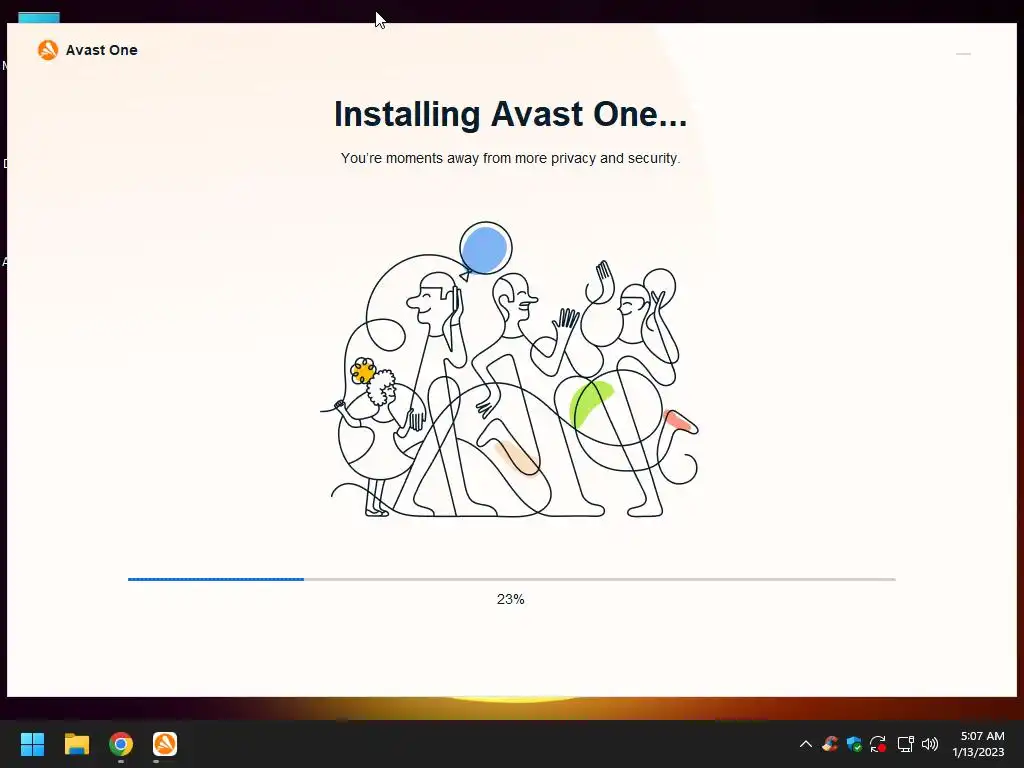Click the CCleaner tray icon

pyautogui.click(x=830, y=744)
